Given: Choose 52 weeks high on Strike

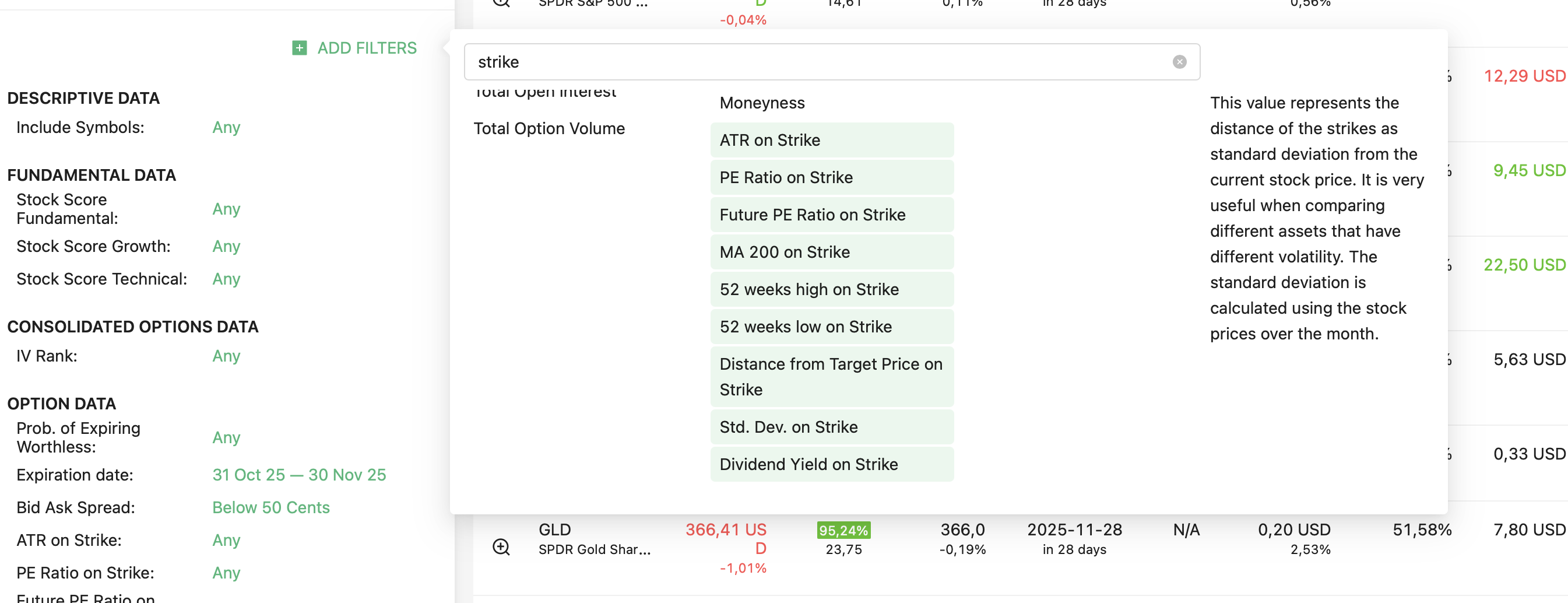Looking at the screenshot, I should pyautogui.click(x=831, y=289).
